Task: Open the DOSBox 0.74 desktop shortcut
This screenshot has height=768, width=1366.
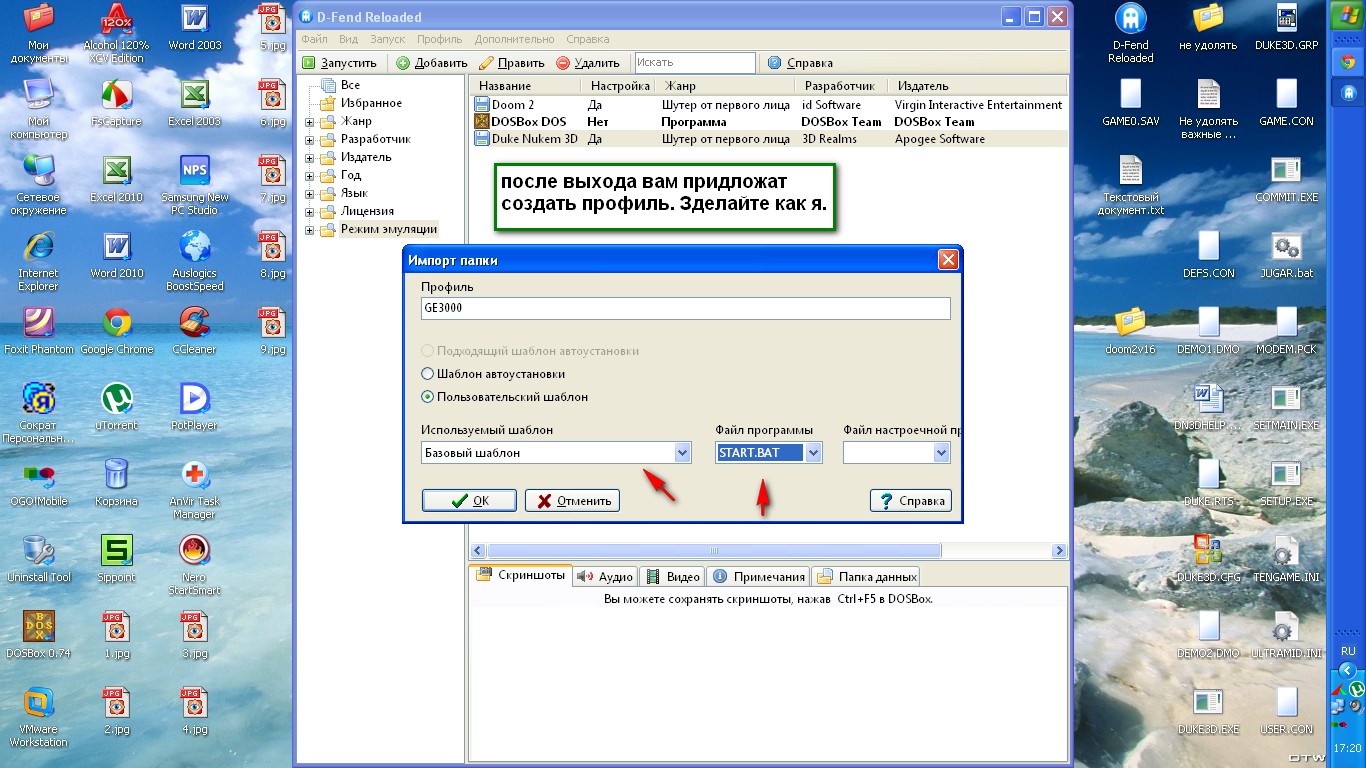Action: [x=38, y=635]
